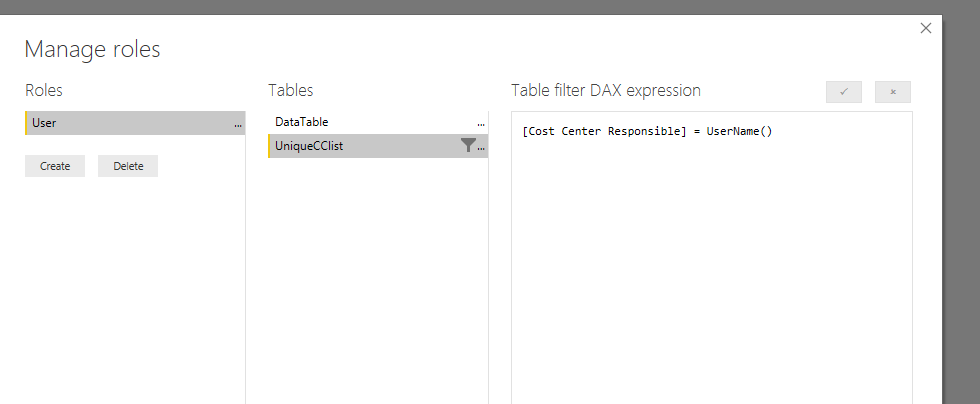Click the Delete role button
The height and width of the screenshot is (404, 980).
point(128,166)
